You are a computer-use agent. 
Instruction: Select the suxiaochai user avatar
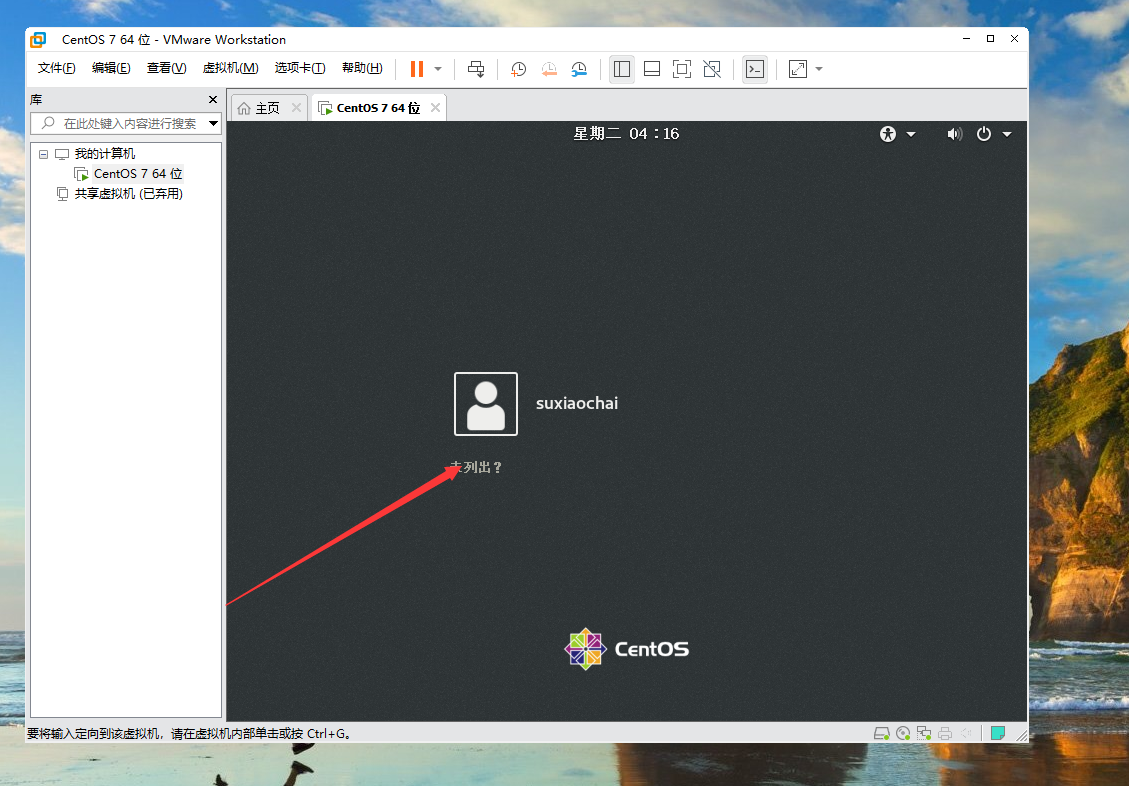click(x=486, y=404)
